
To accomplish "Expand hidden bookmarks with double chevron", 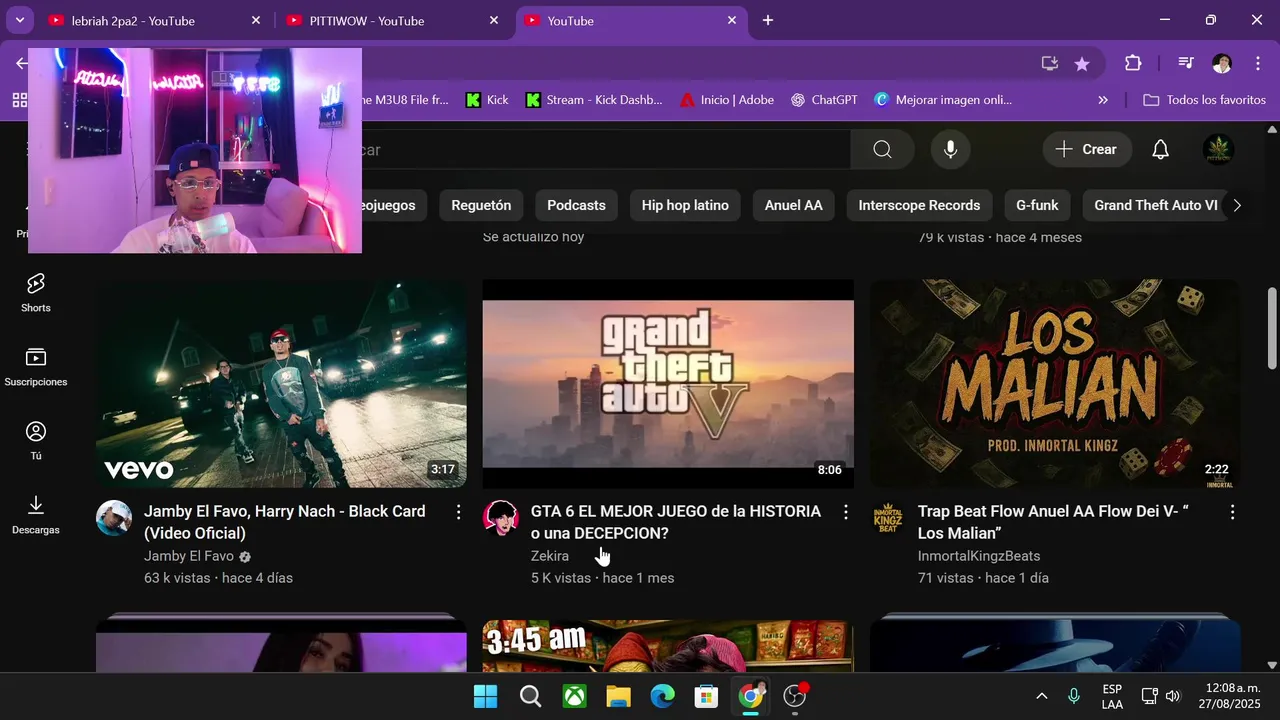I will click(x=1103, y=100).
